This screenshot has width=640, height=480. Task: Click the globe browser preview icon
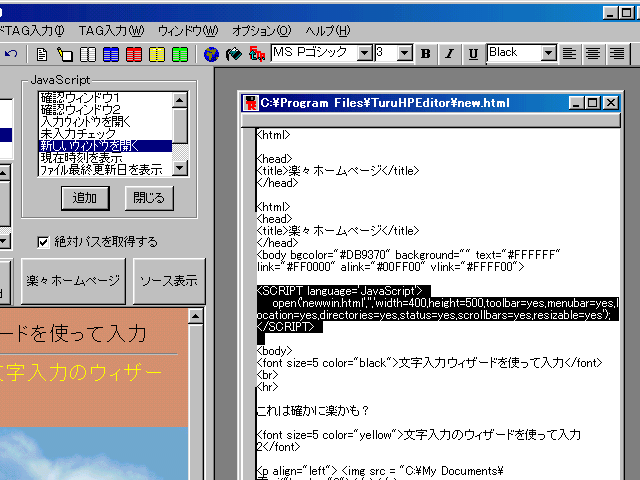(211, 54)
